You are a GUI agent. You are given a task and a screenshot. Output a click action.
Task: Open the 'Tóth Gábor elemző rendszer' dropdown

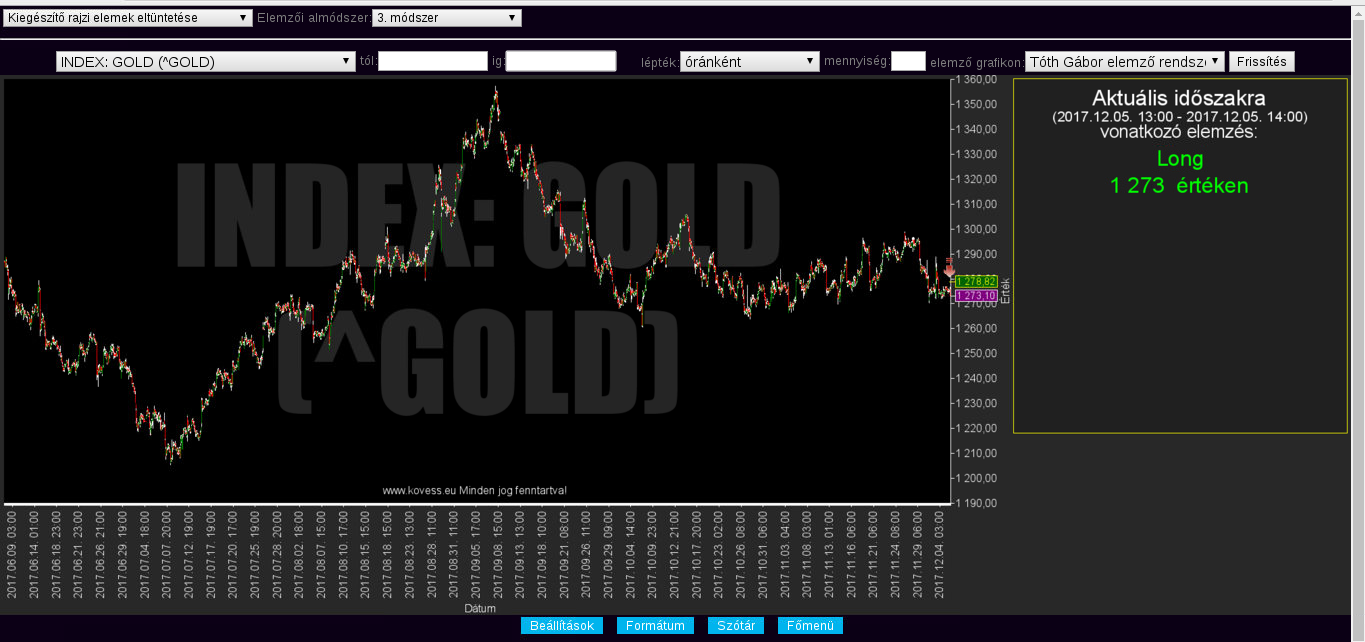coord(1124,62)
